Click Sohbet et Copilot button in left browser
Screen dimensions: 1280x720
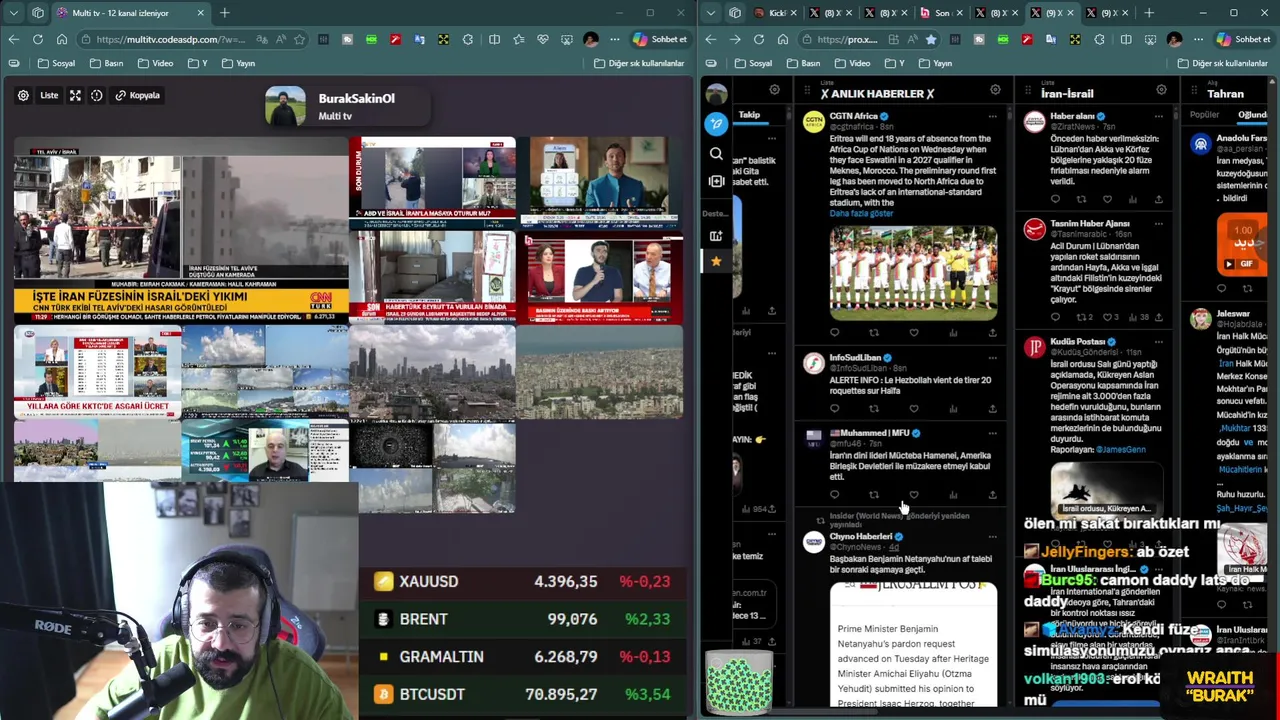coord(659,39)
